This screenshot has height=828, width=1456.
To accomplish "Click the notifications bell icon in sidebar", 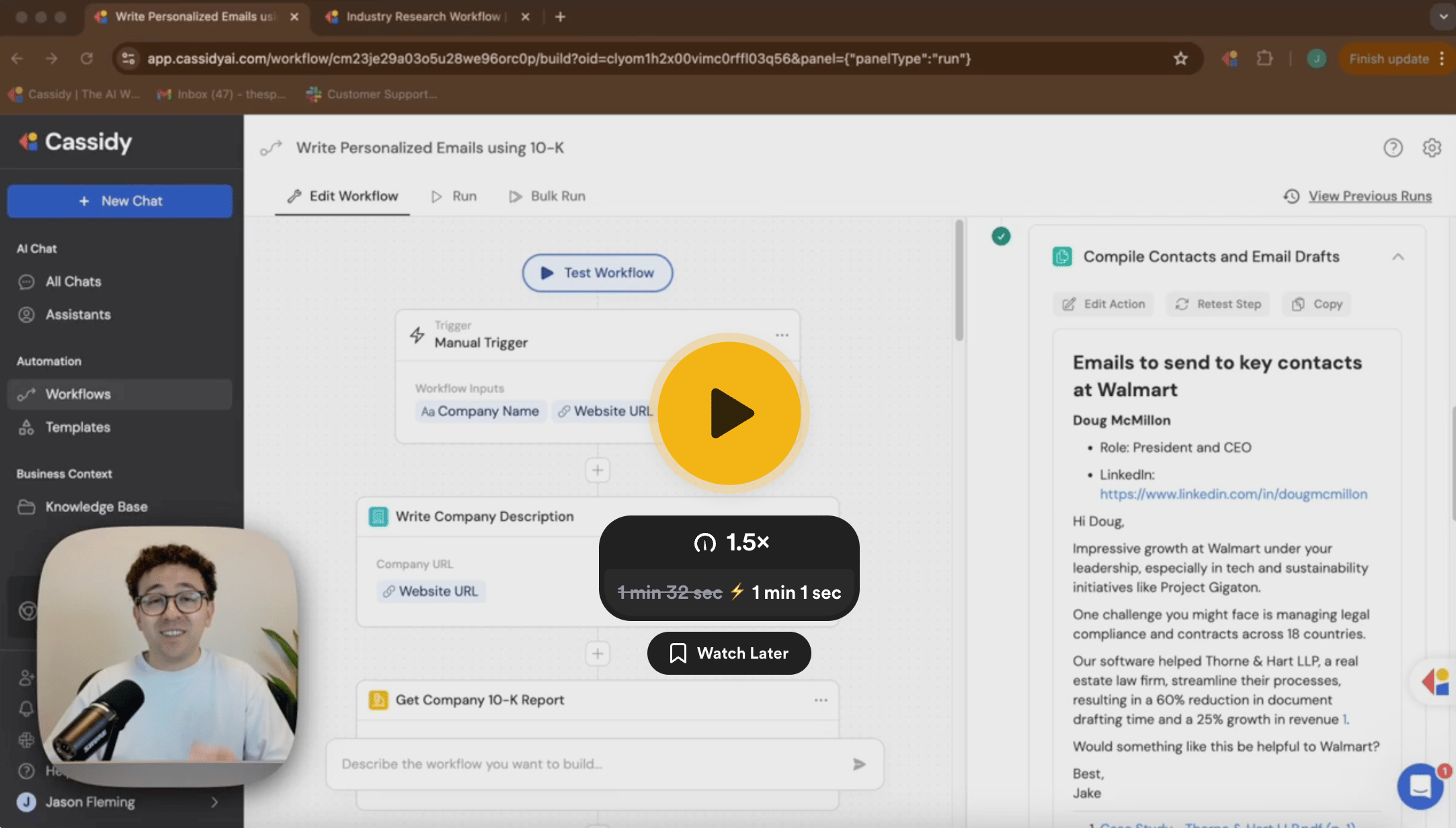I will tap(26, 708).
